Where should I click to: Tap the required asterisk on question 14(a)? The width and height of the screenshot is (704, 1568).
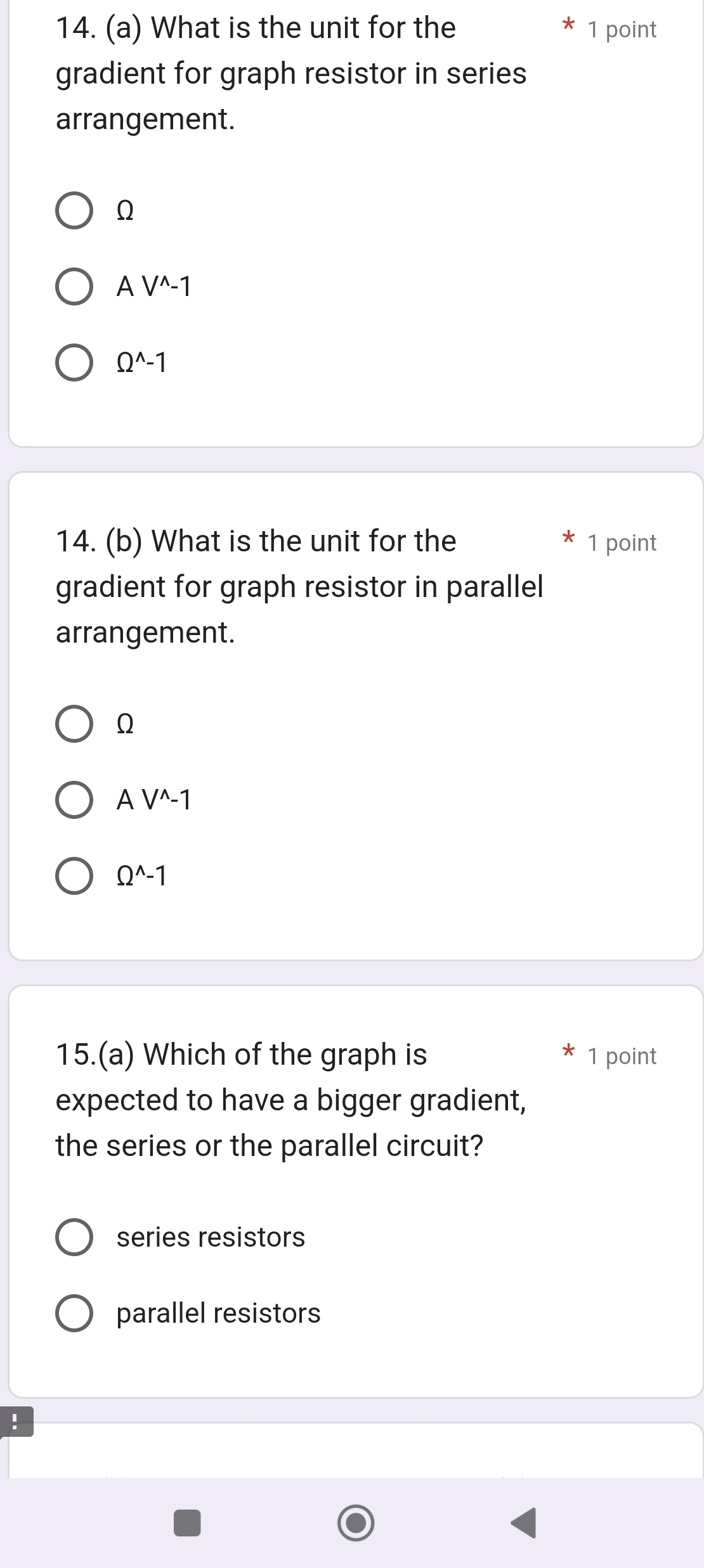pyautogui.click(x=568, y=27)
